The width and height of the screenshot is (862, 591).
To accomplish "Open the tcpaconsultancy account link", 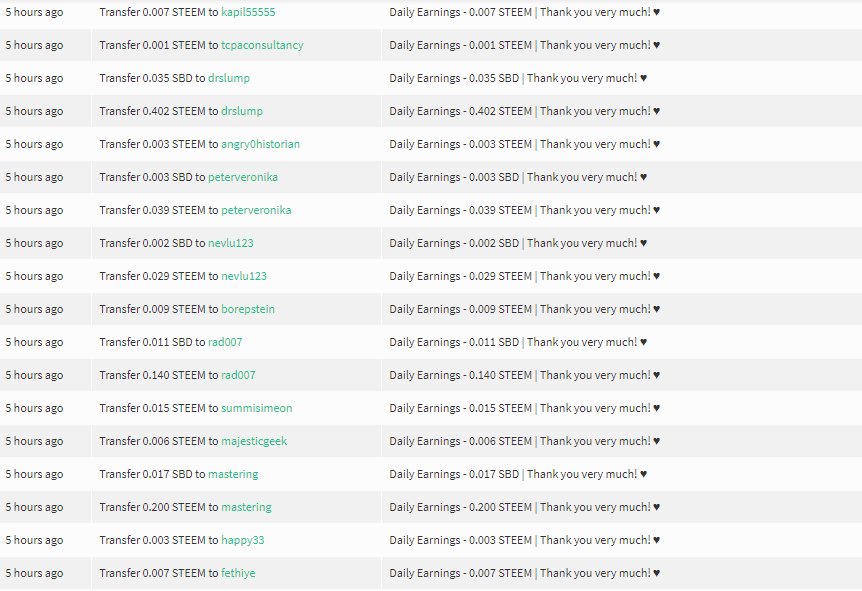I will pyautogui.click(x=262, y=45).
